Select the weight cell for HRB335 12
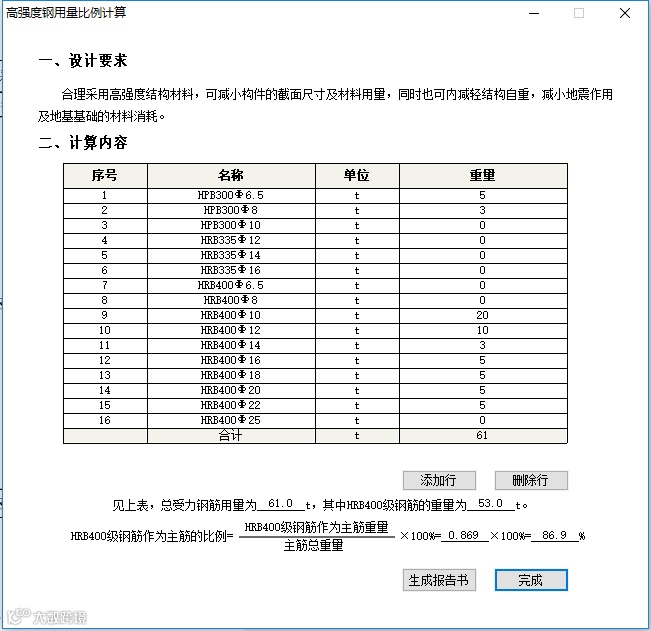This screenshot has height=631, width=651. coord(483,240)
